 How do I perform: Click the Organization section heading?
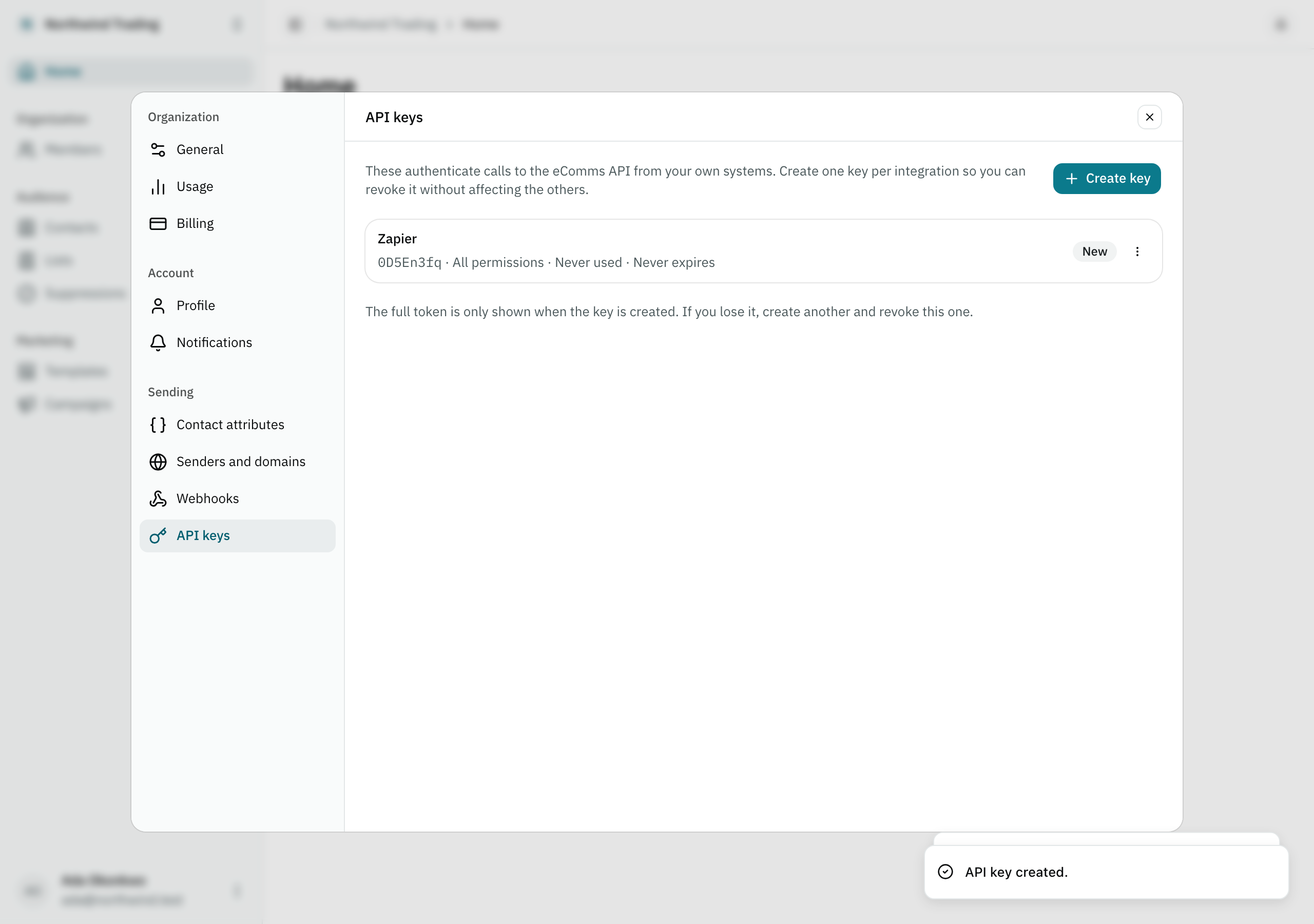click(183, 117)
